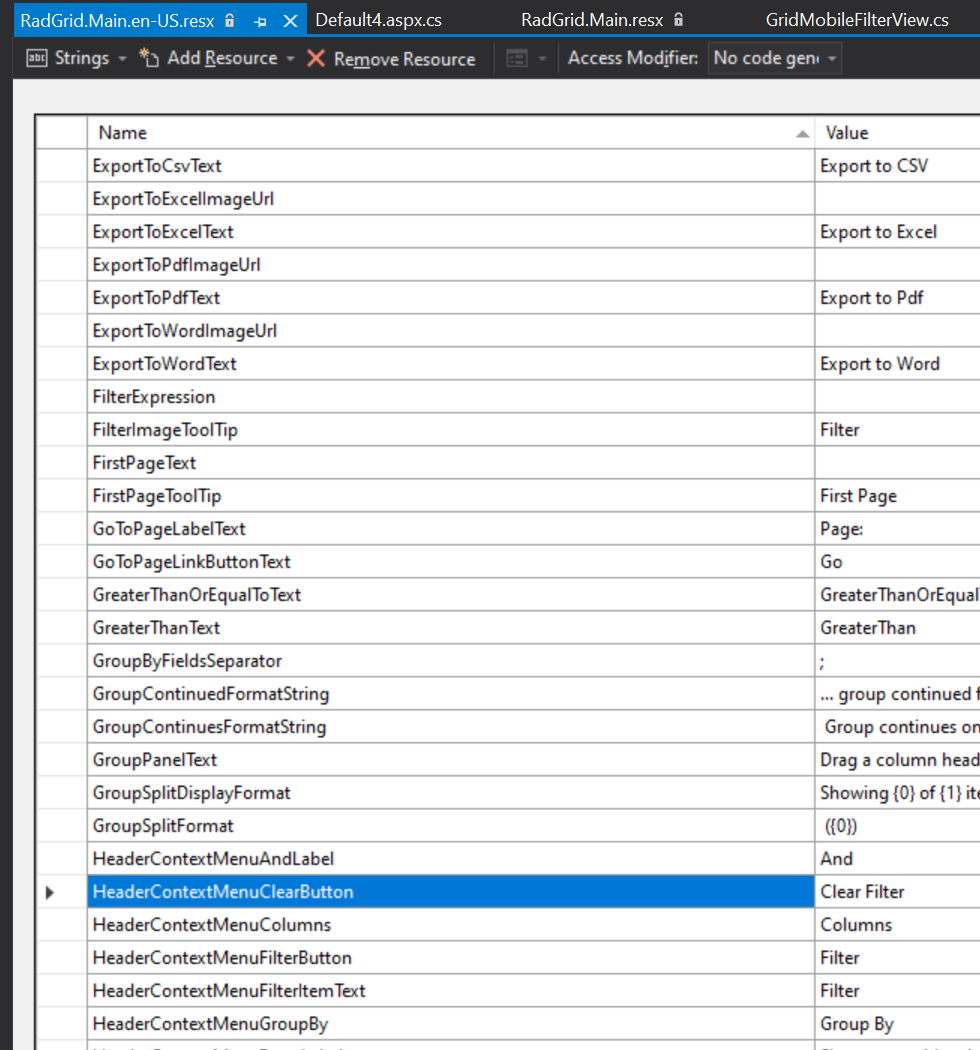Click the row indicator arrow for HeaderContextMenuClearButton
The image size is (980, 1050).
pyautogui.click(x=50, y=892)
